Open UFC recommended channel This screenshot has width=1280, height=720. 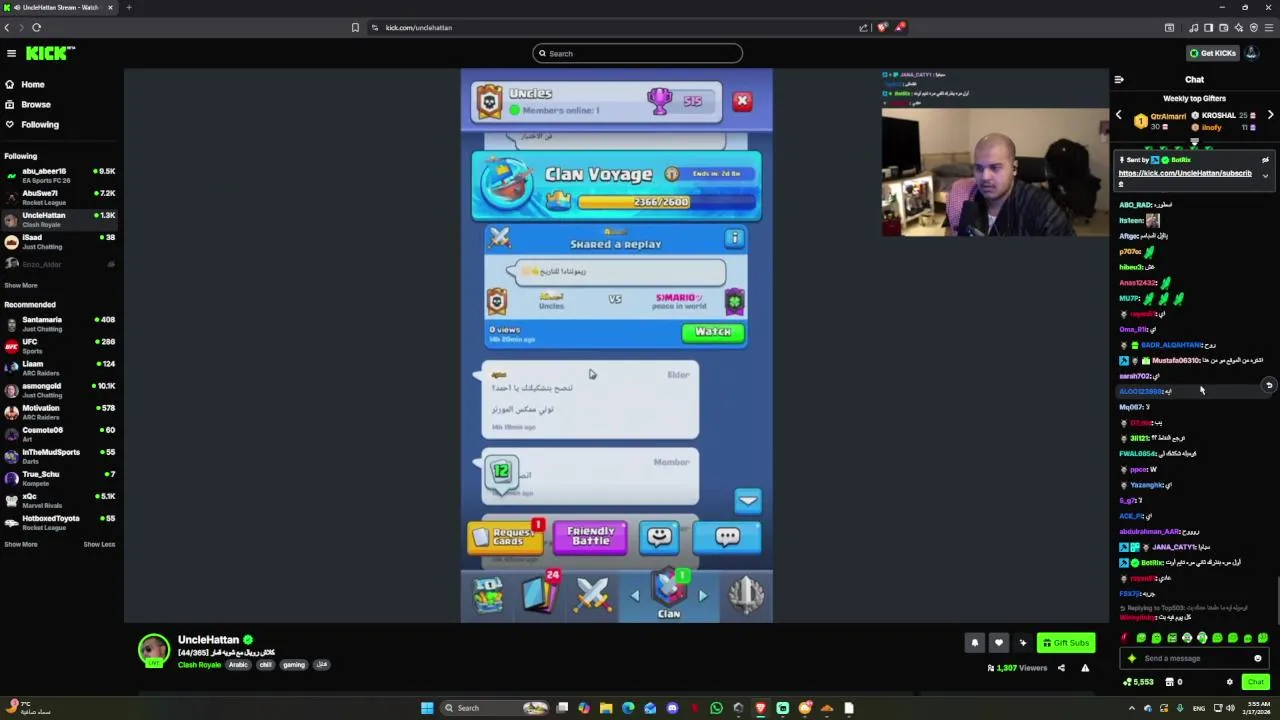pyautogui.click(x=60, y=345)
